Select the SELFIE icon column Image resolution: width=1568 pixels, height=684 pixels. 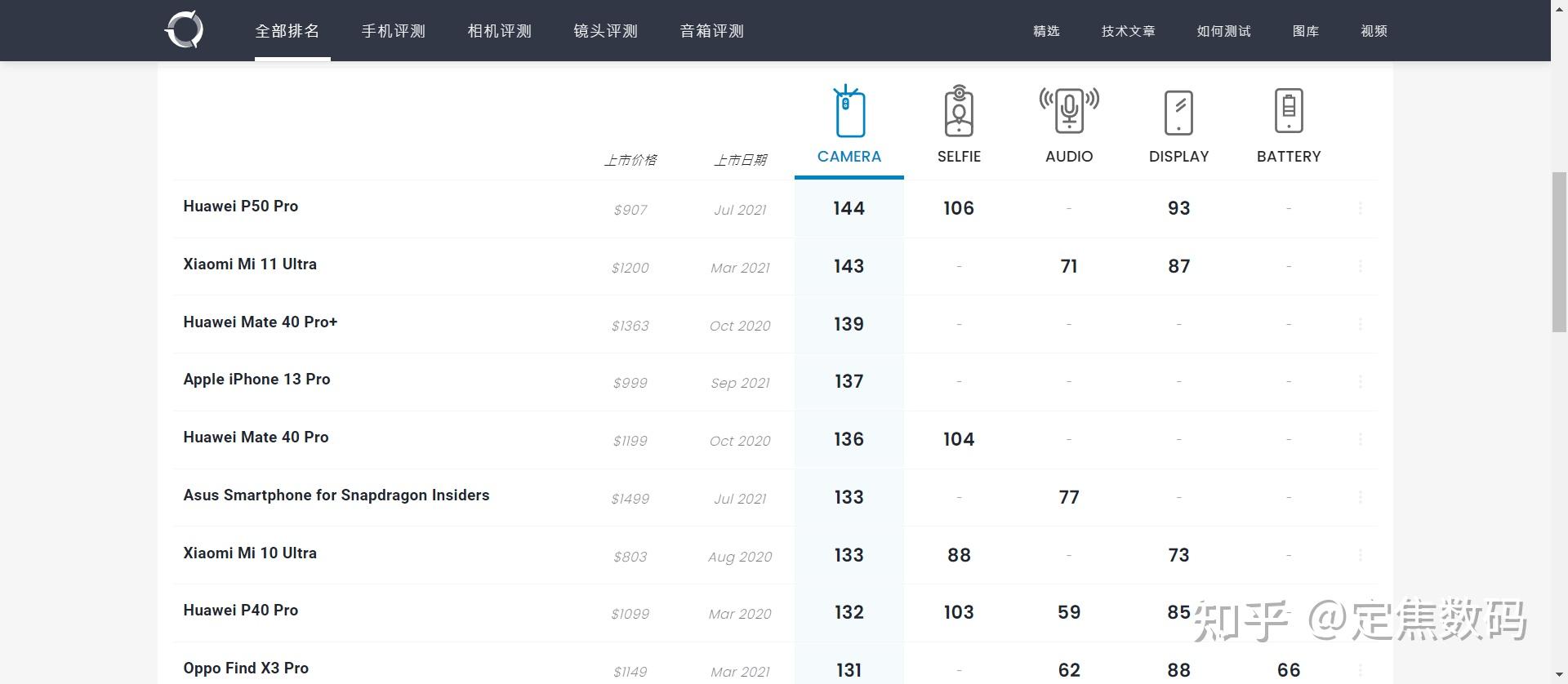(959, 110)
